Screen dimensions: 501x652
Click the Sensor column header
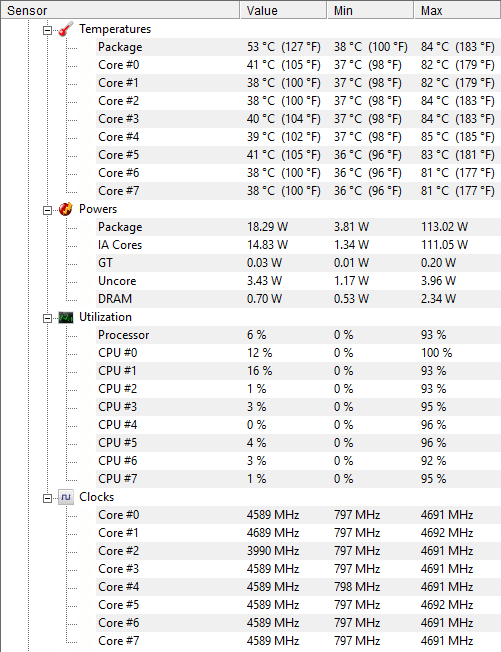[x=120, y=10]
